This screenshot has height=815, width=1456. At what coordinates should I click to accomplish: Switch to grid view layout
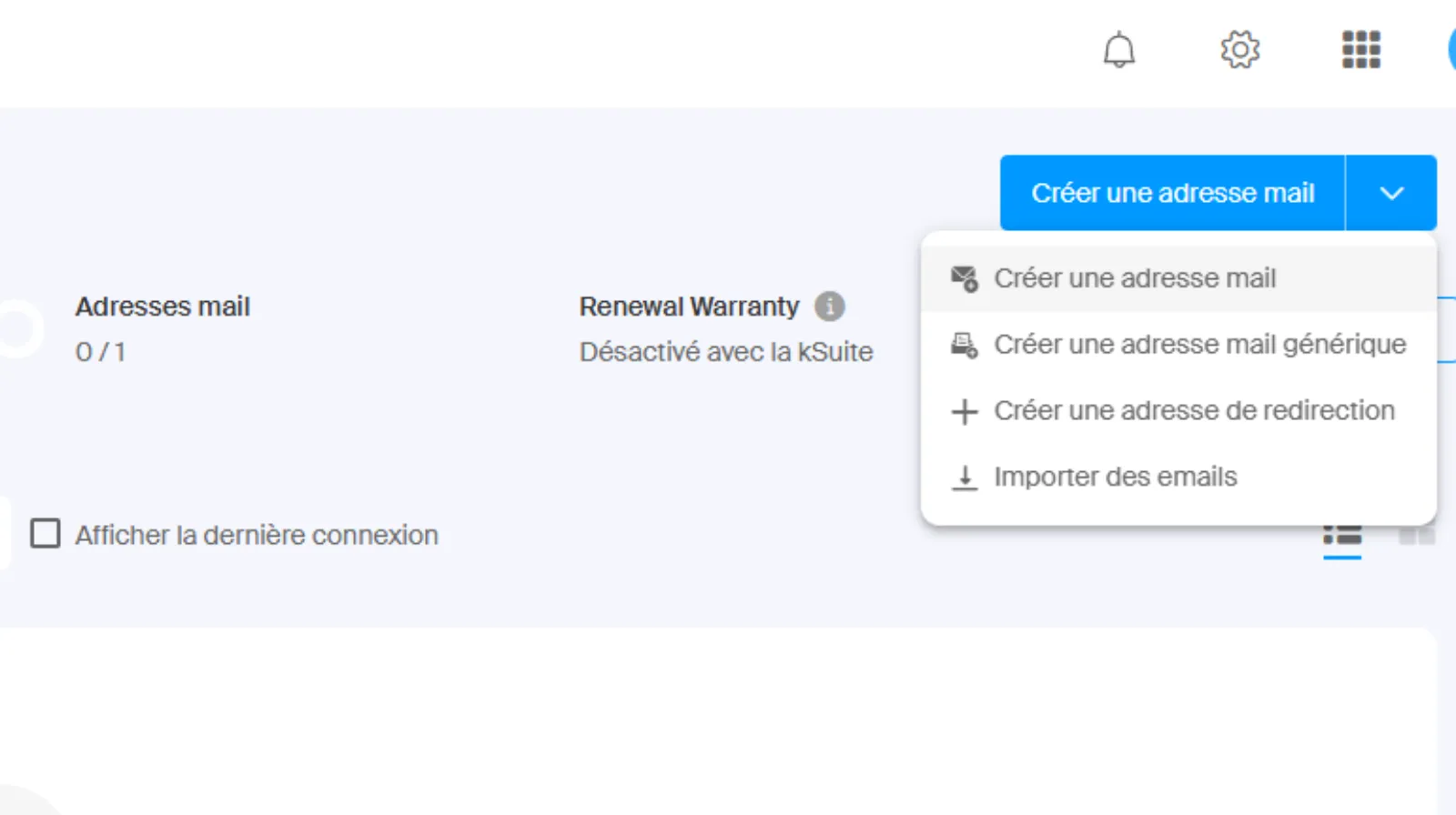pyautogui.click(x=1416, y=536)
